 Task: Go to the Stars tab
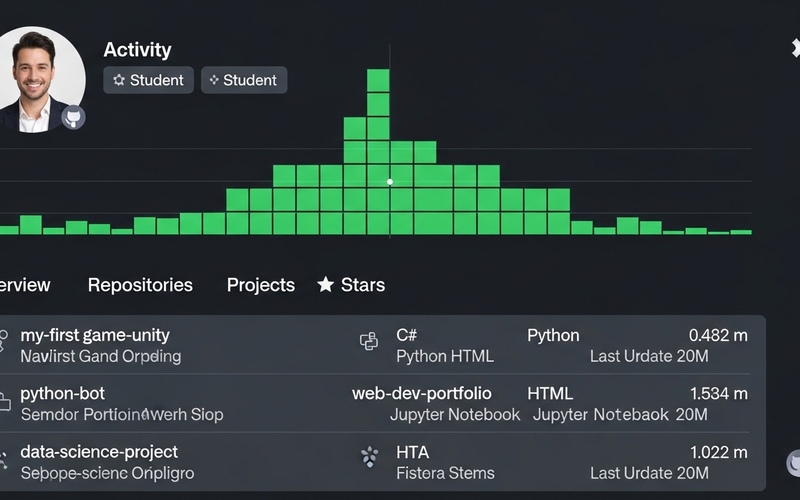click(362, 285)
